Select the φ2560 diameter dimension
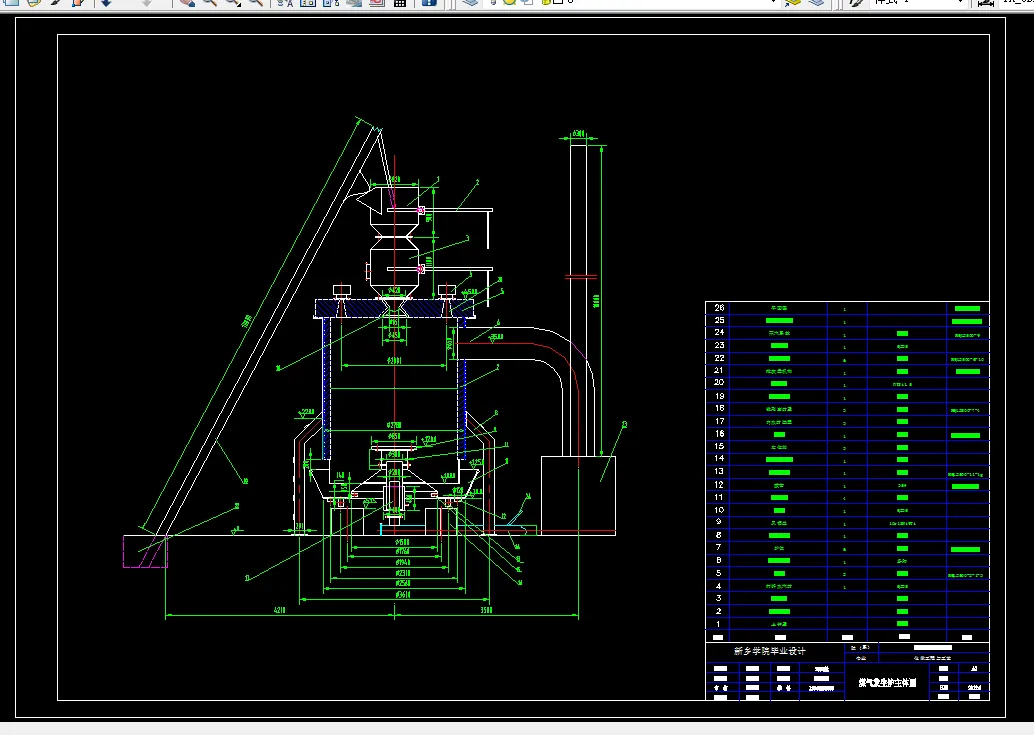 [403, 583]
